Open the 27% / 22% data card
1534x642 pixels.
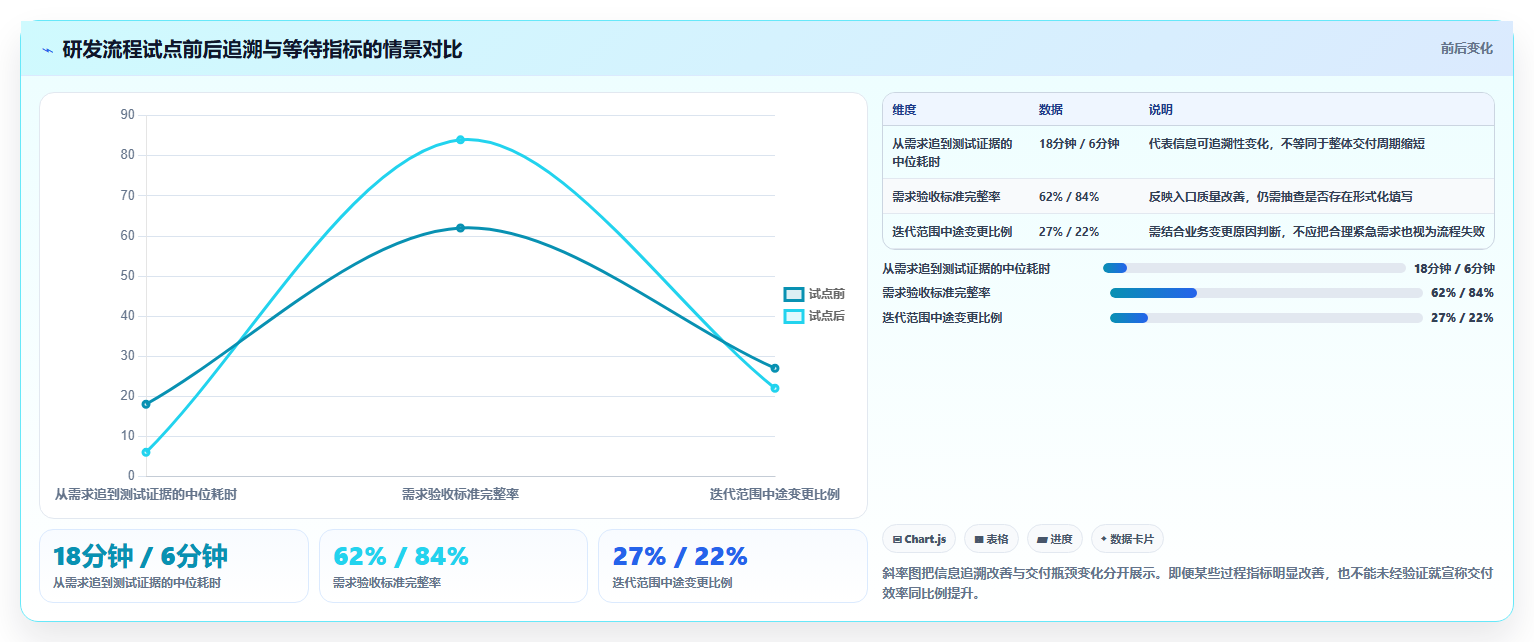732,566
